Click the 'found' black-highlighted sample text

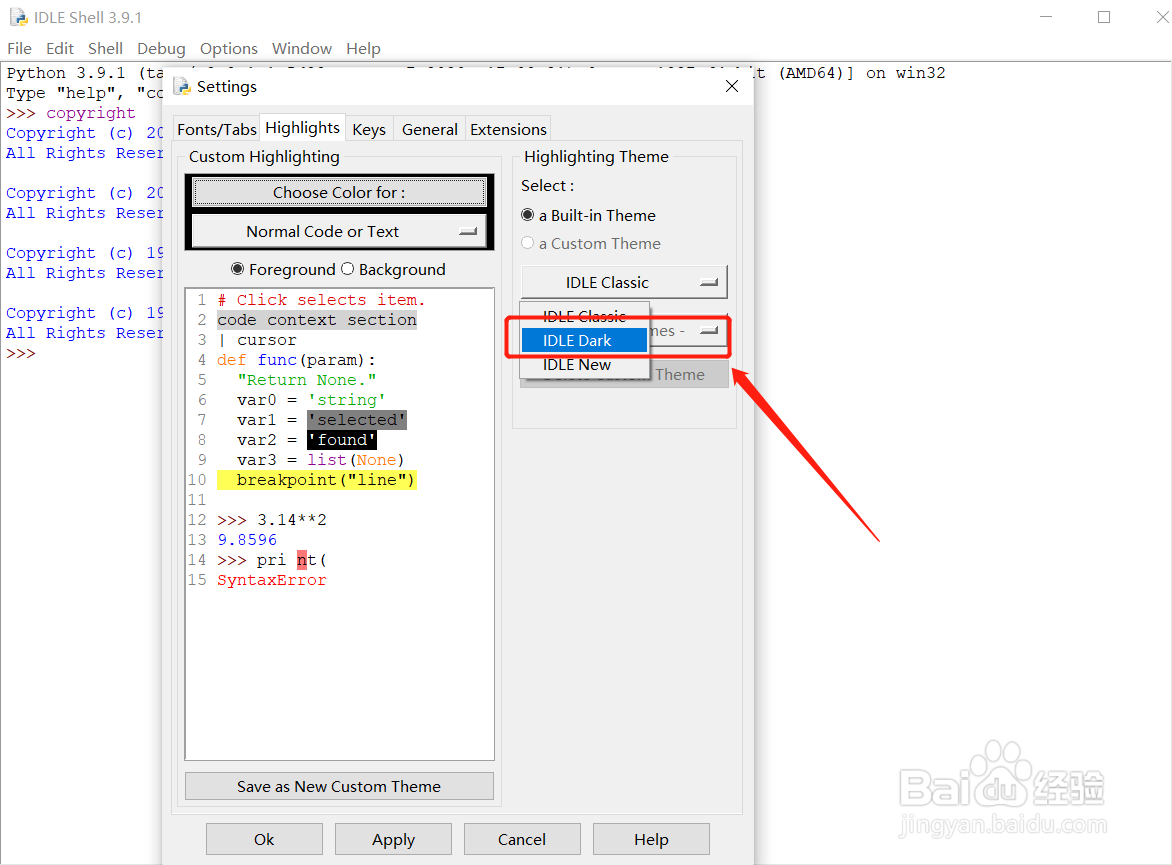click(342, 440)
